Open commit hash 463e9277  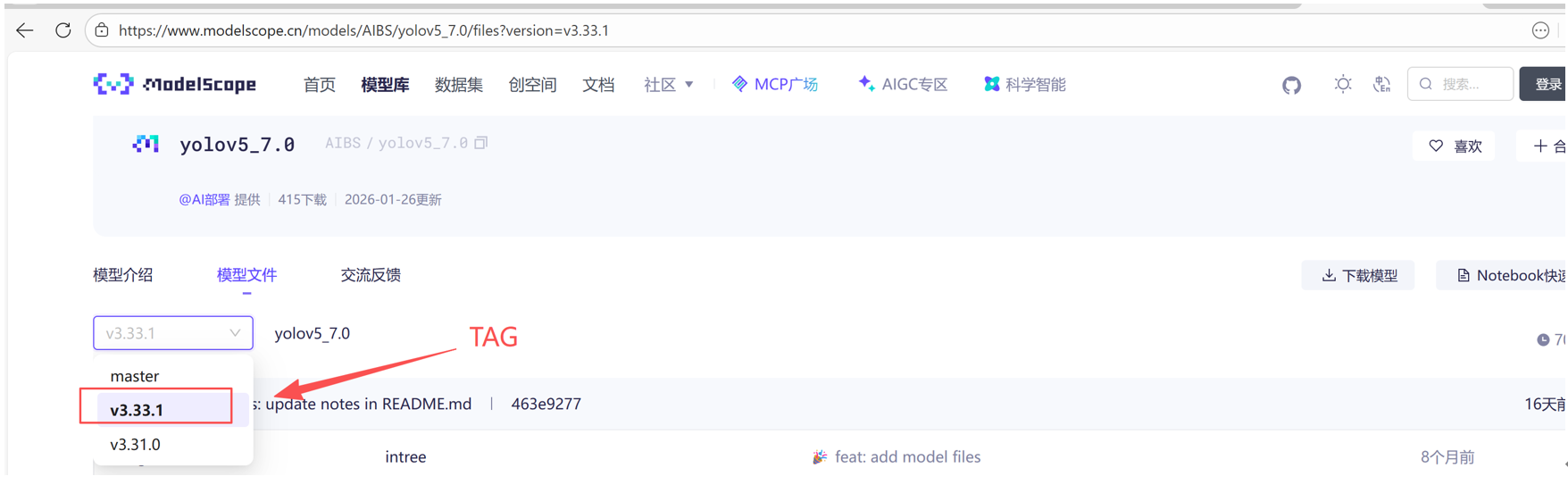(546, 404)
